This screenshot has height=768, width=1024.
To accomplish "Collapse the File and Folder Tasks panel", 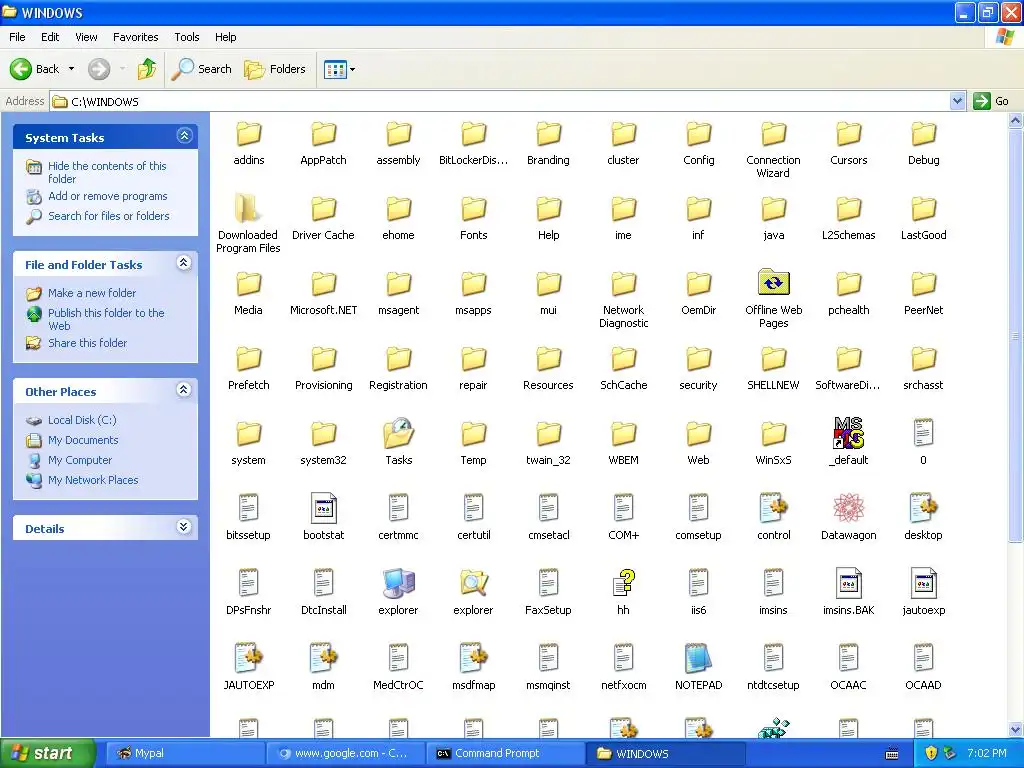I will pyautogui.click(x=184, y=263).
